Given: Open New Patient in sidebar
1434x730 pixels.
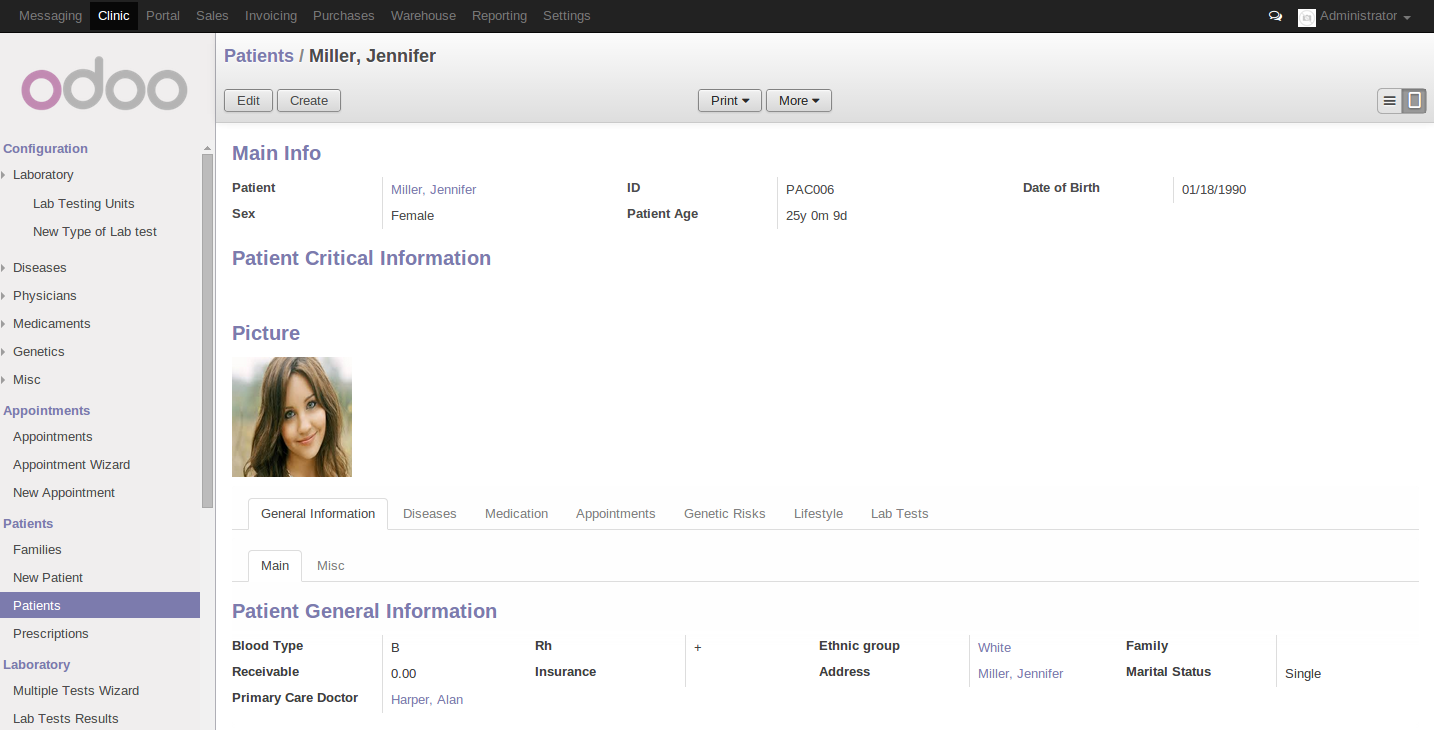Looking at the screenshot, I should [x=48, y=578].
